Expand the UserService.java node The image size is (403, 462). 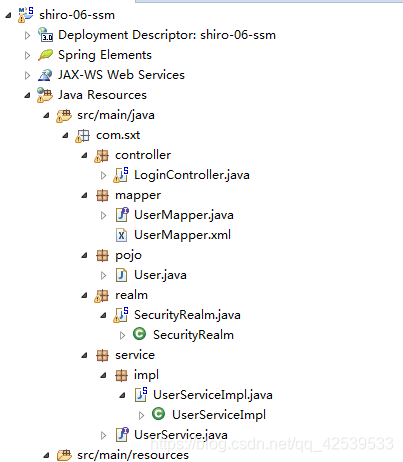103,435
